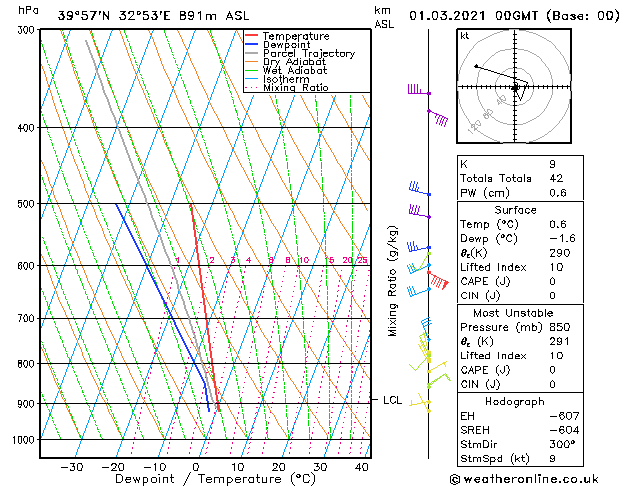
Task: Click the 500 hPa pressure axis label
Action: [26, 203]
